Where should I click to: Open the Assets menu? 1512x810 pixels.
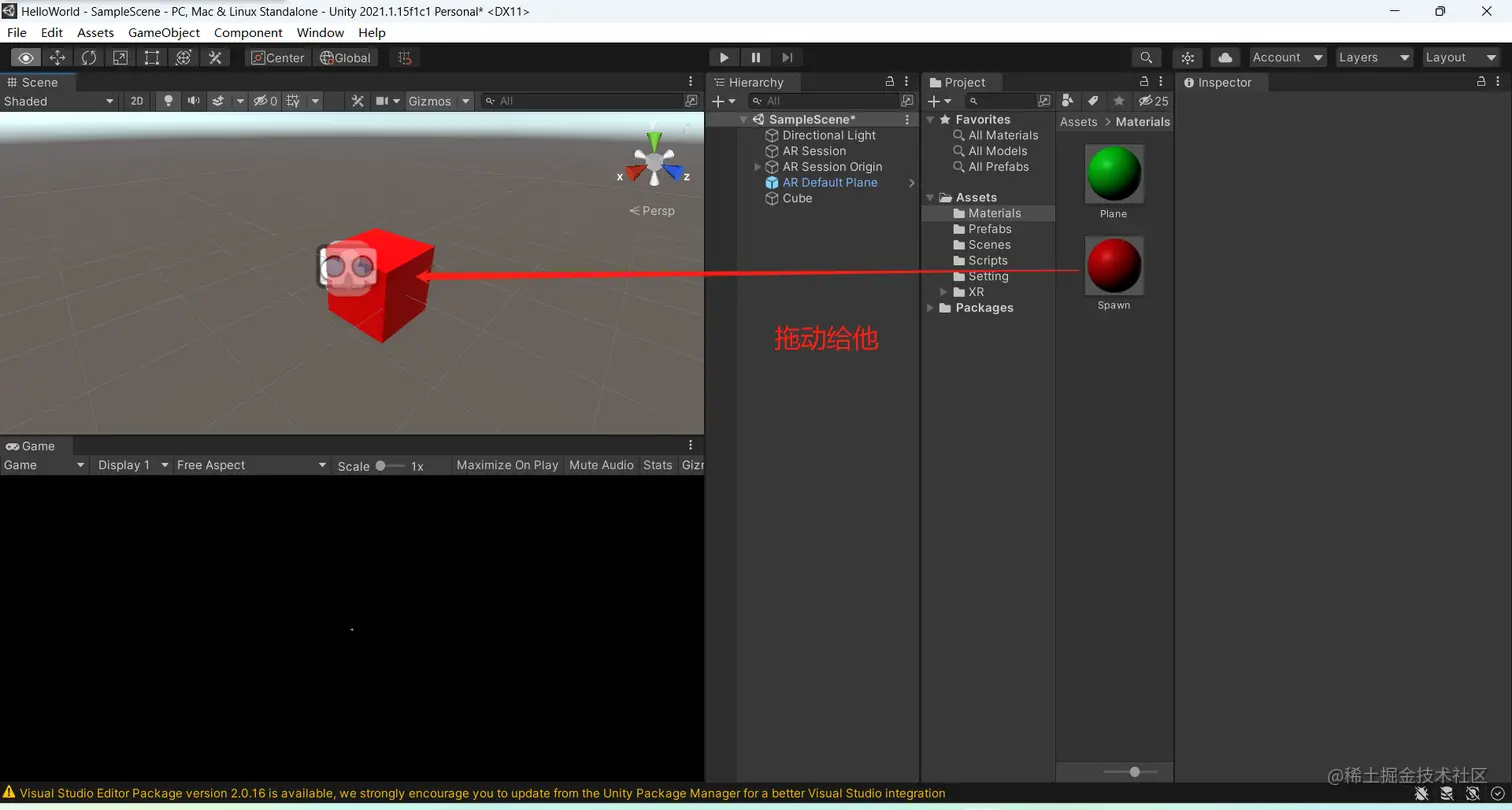tap(96, 33)
